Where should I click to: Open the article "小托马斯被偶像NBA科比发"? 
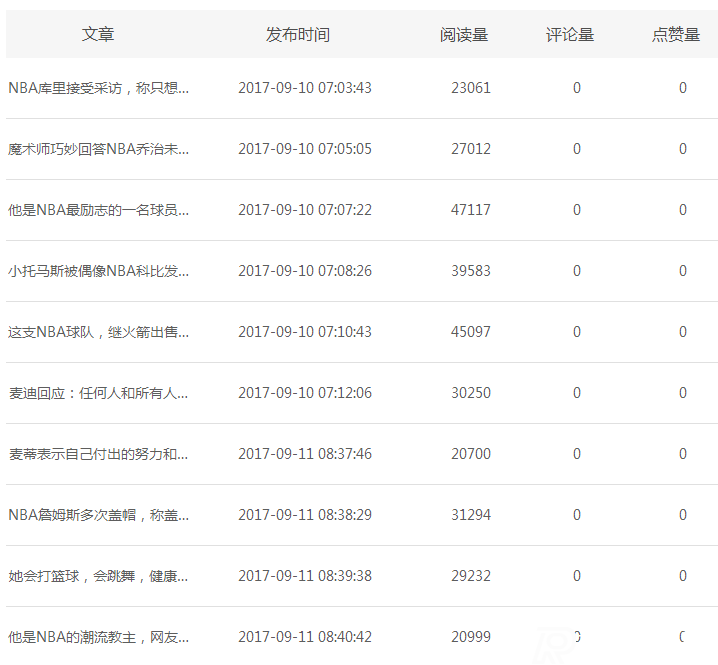(98, 271)
